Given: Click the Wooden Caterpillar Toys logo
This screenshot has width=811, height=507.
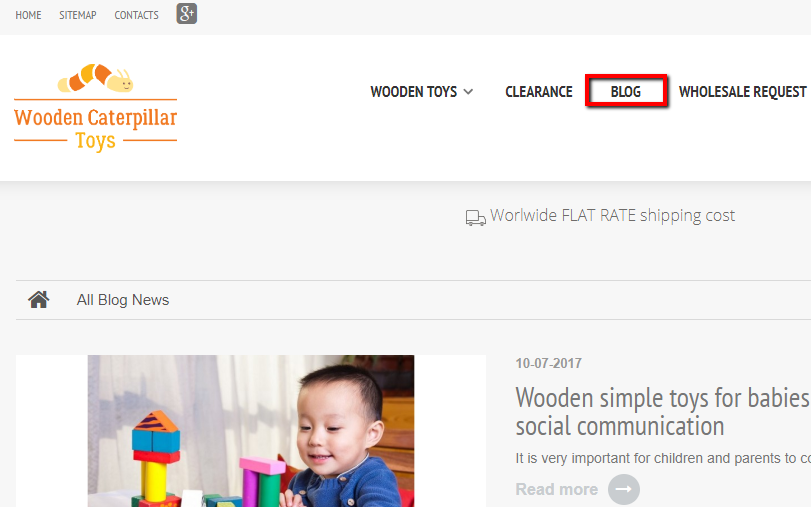Looking at the screenshot, I should coord(96,108).
